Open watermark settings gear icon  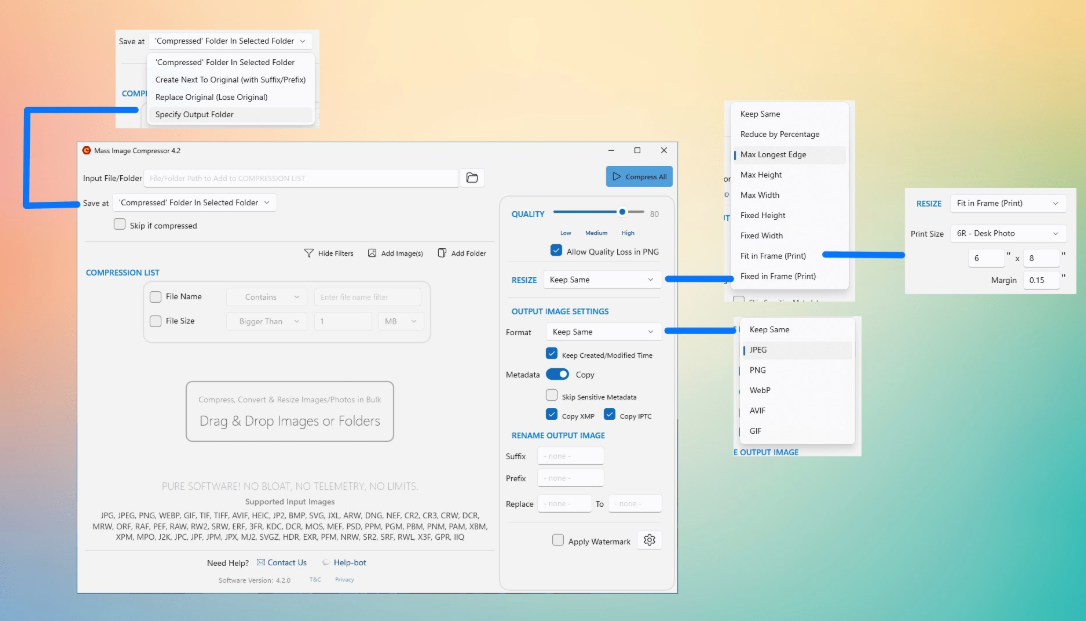(649, 541)
